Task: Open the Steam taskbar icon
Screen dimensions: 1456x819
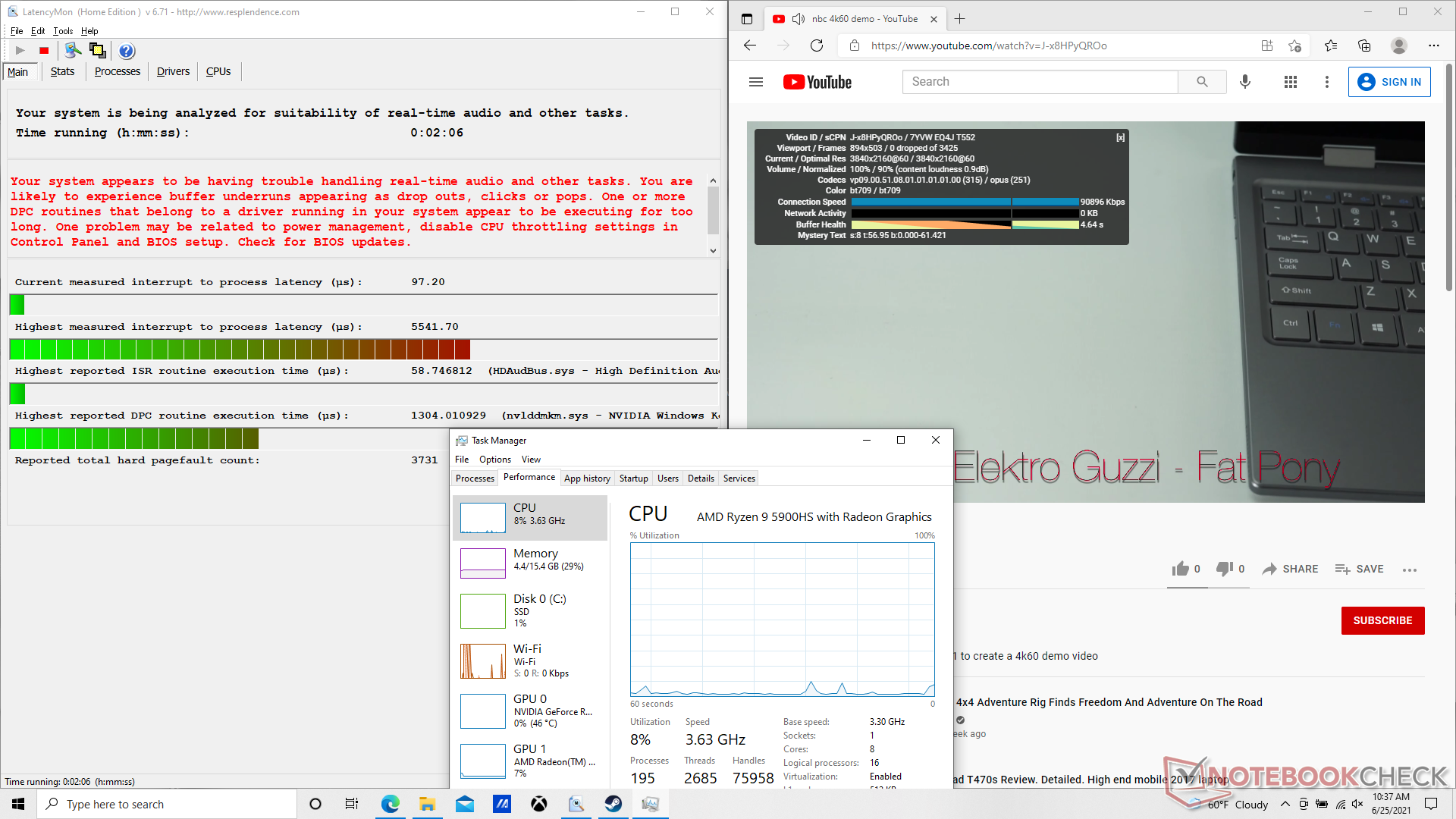Action: [613, 804]
